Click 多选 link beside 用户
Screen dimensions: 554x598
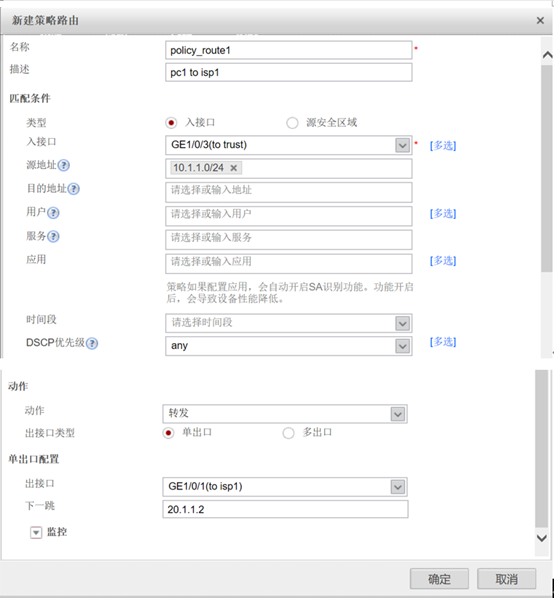(x=443, y=214)
